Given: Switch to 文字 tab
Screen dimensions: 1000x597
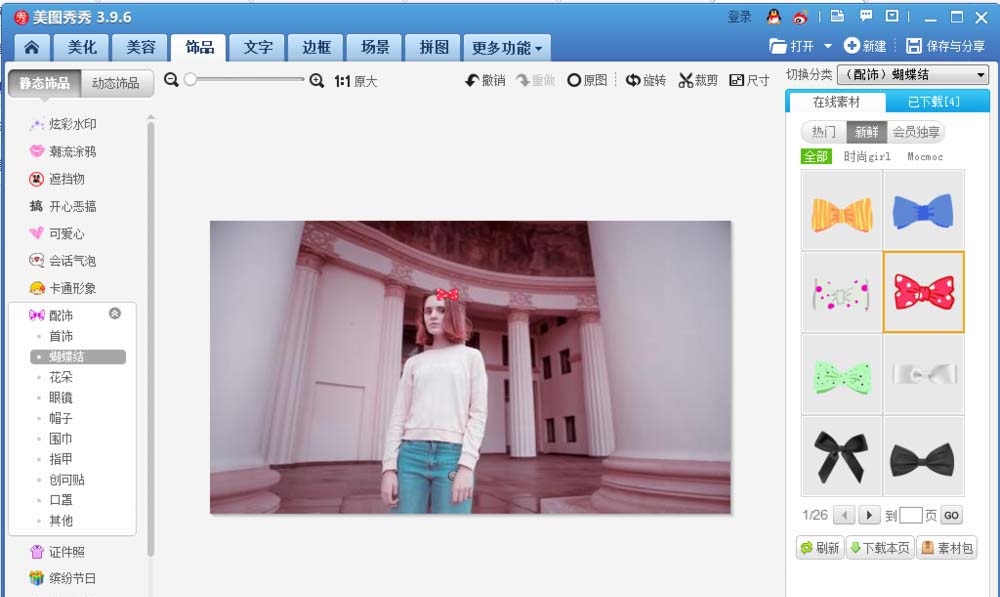Looking at the screenshot, I should pyautogui.click(x=258, y=47).
